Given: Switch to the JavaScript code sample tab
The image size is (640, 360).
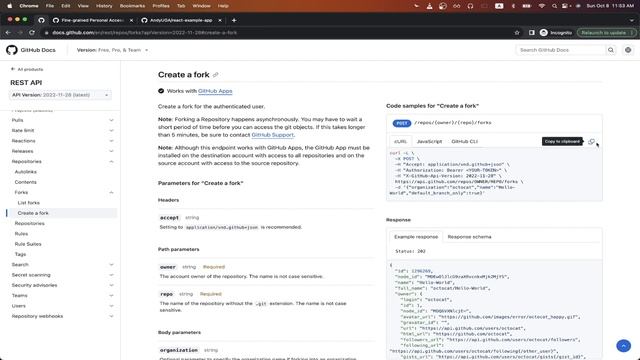Looking at the screenshot, I should (429, 141).
